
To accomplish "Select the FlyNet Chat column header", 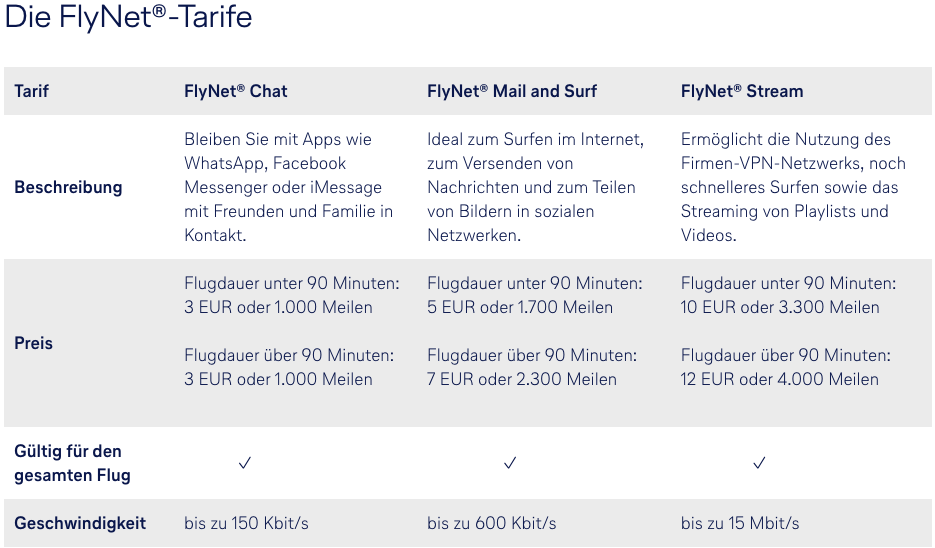I will coord(235,91).
